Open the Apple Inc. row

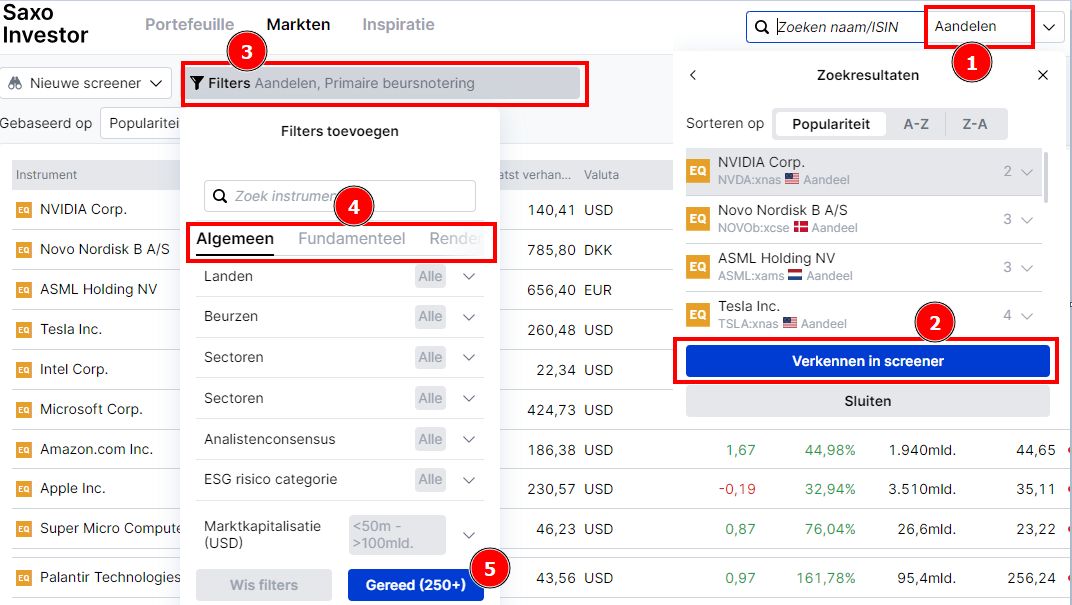72,489
